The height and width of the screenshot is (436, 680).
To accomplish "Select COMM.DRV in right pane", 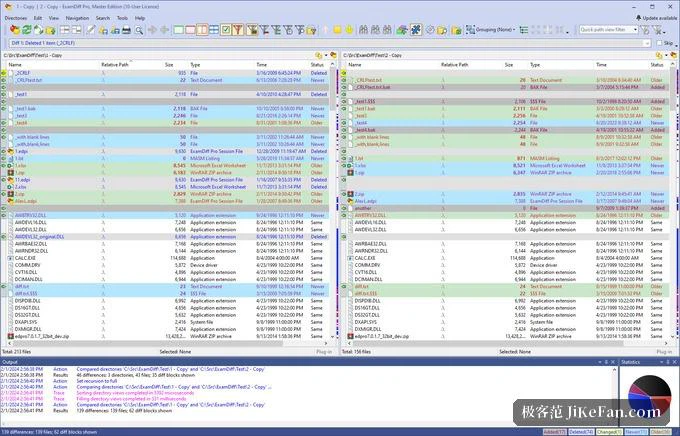I will pos(506,265).
